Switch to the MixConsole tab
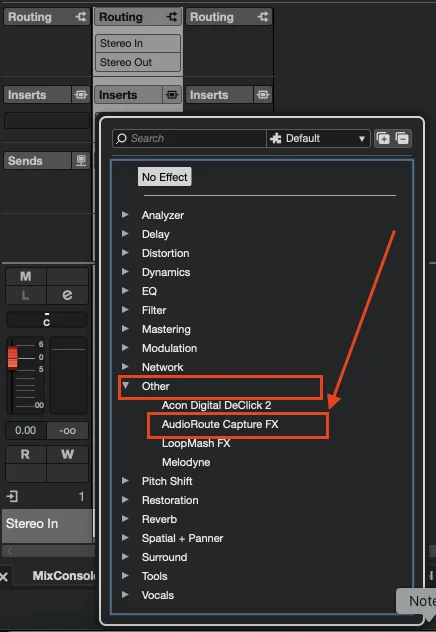The width and height of the screenshot is (436, 632). (x=64, y=576)
